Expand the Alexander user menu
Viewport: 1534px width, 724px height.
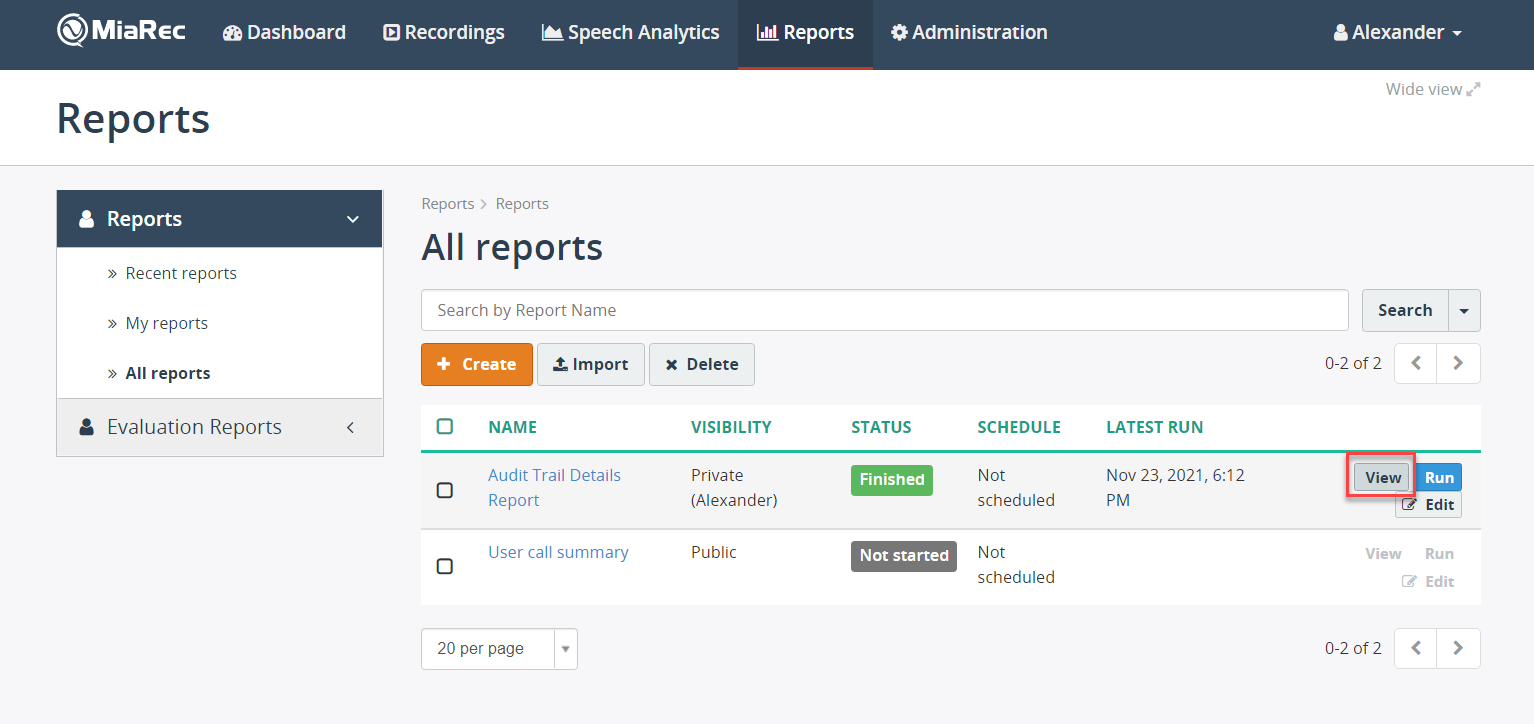[x=1398, y=32]
